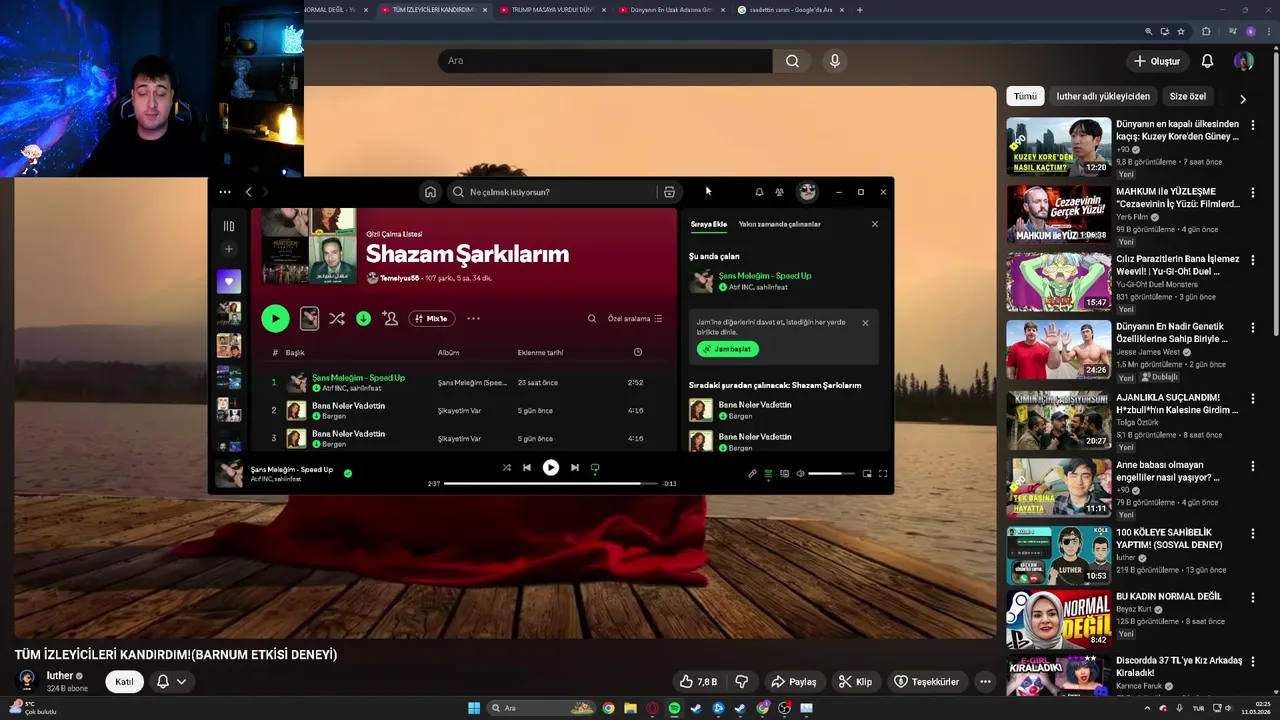
Task: Open YouTube notifications bell
Action: pyautogui.click(x=1207, y=61)
